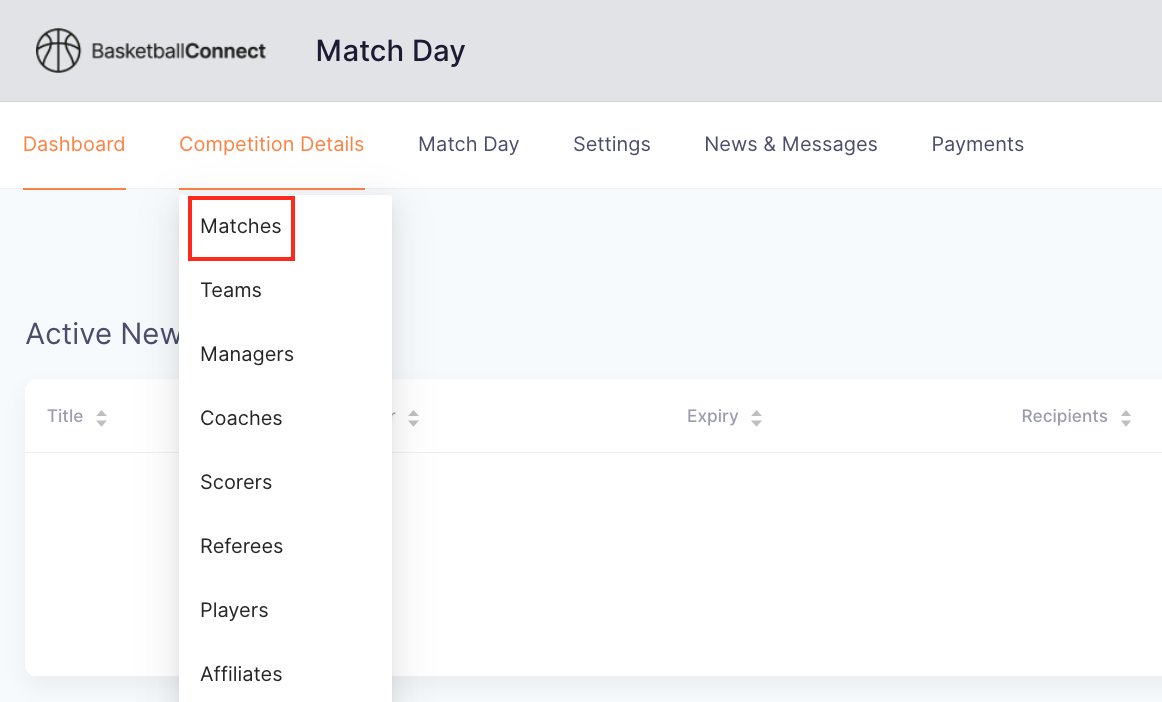Screen dimensions: 1162x702
Task: Go to Scorers via the menu
Action: click(x=236, y=482)
